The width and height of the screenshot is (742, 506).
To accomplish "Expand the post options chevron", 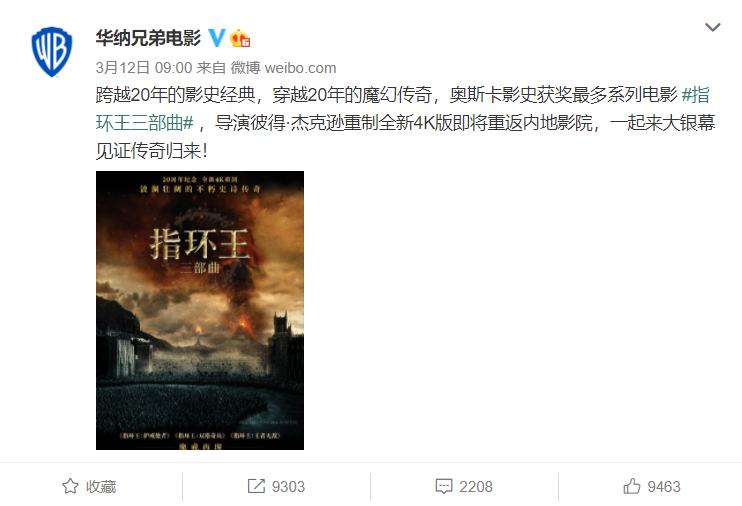I will (713, 27).
